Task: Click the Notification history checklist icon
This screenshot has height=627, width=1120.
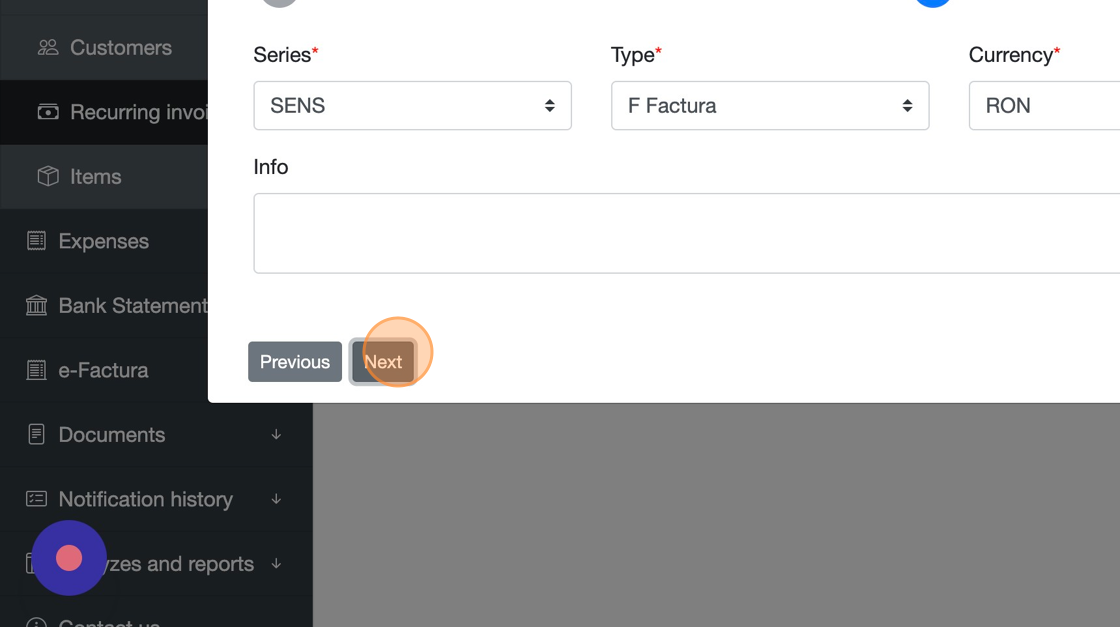Action: pyautogui.click(x=36, y=499)
